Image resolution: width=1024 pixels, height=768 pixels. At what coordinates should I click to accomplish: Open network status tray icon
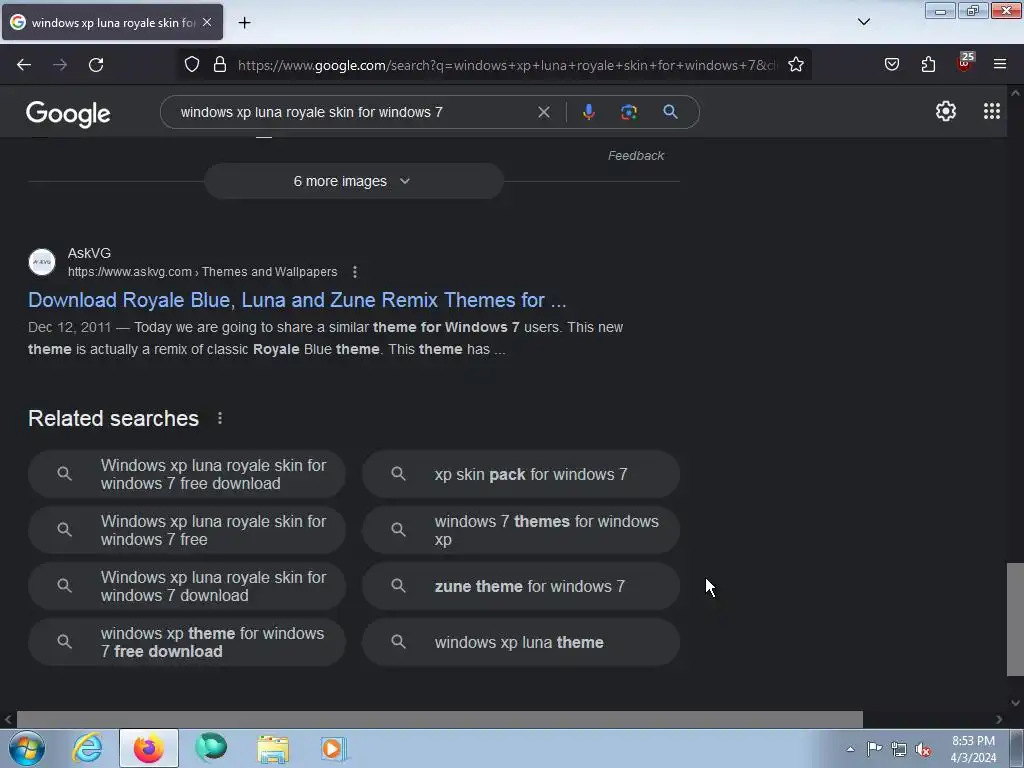(x=899, y=749)
